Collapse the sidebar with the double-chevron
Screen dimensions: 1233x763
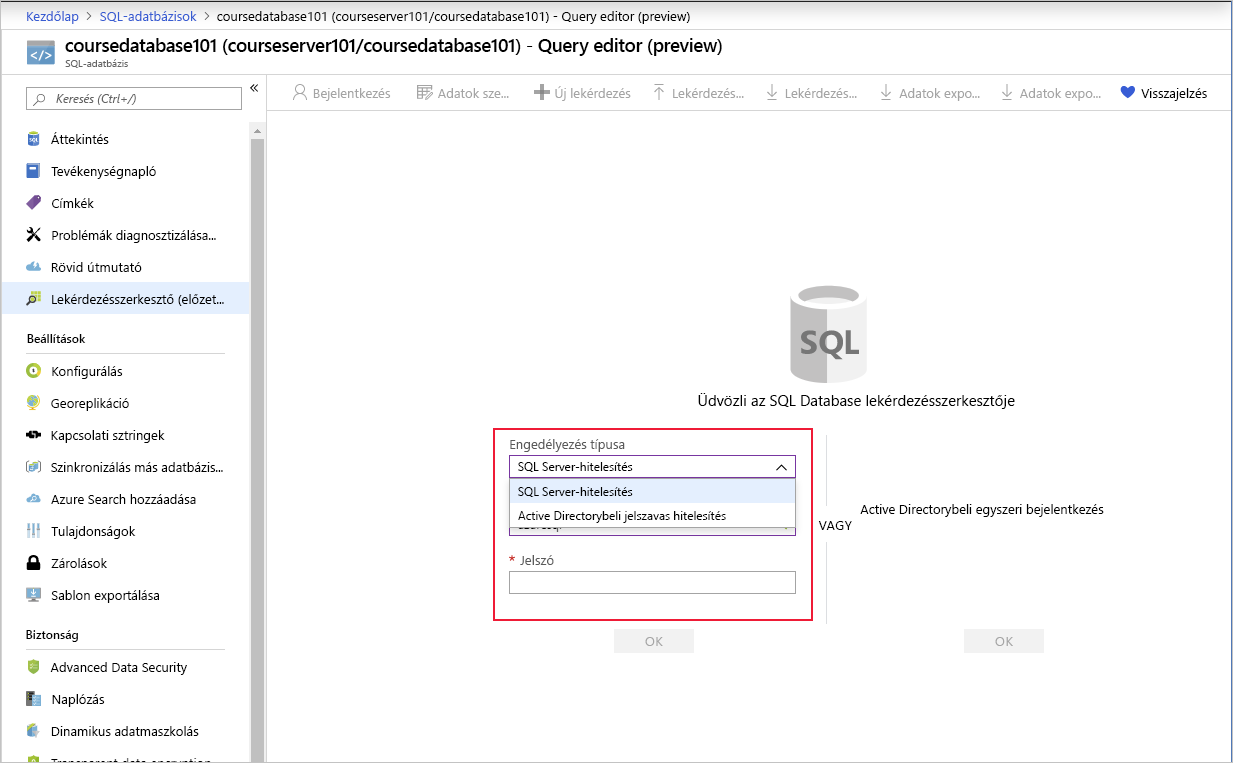click(x=254, y=88)
